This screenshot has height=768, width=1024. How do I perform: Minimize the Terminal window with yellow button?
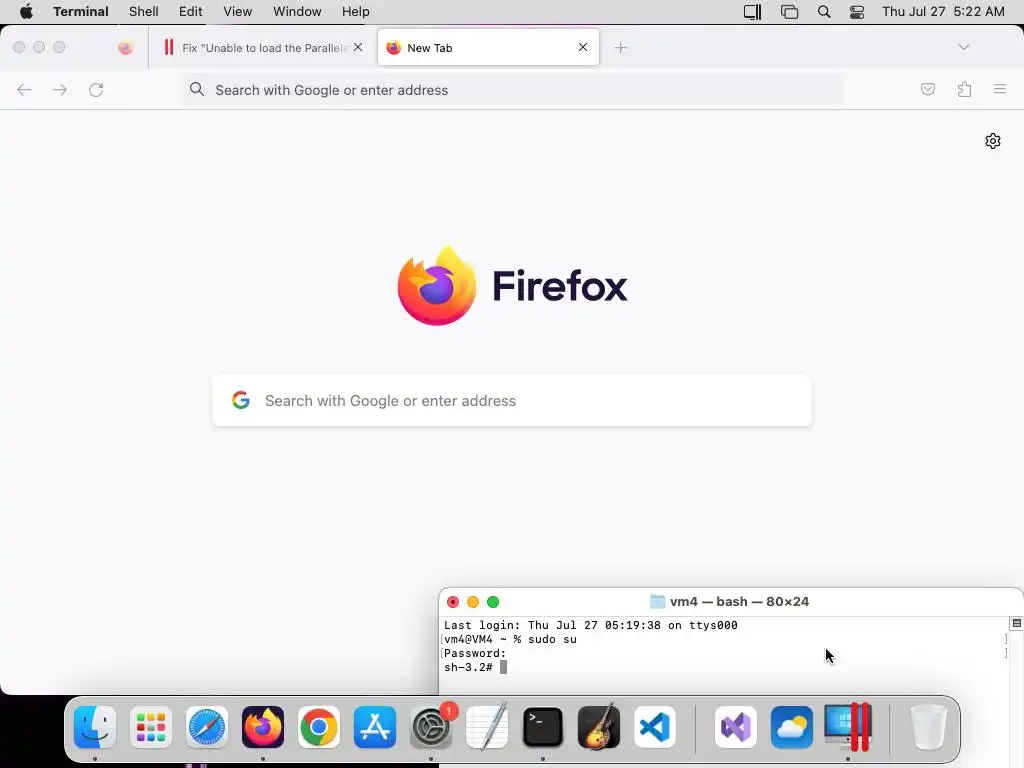pos(473,602)
